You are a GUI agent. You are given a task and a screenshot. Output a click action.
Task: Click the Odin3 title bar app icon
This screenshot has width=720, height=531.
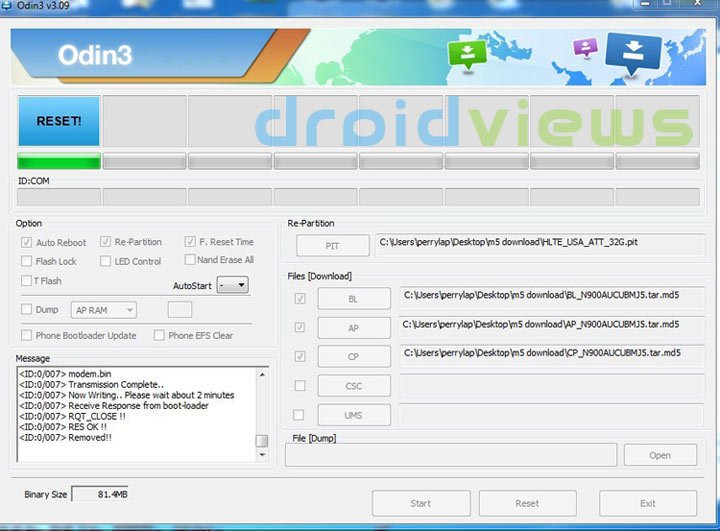(x=6, y=6)
